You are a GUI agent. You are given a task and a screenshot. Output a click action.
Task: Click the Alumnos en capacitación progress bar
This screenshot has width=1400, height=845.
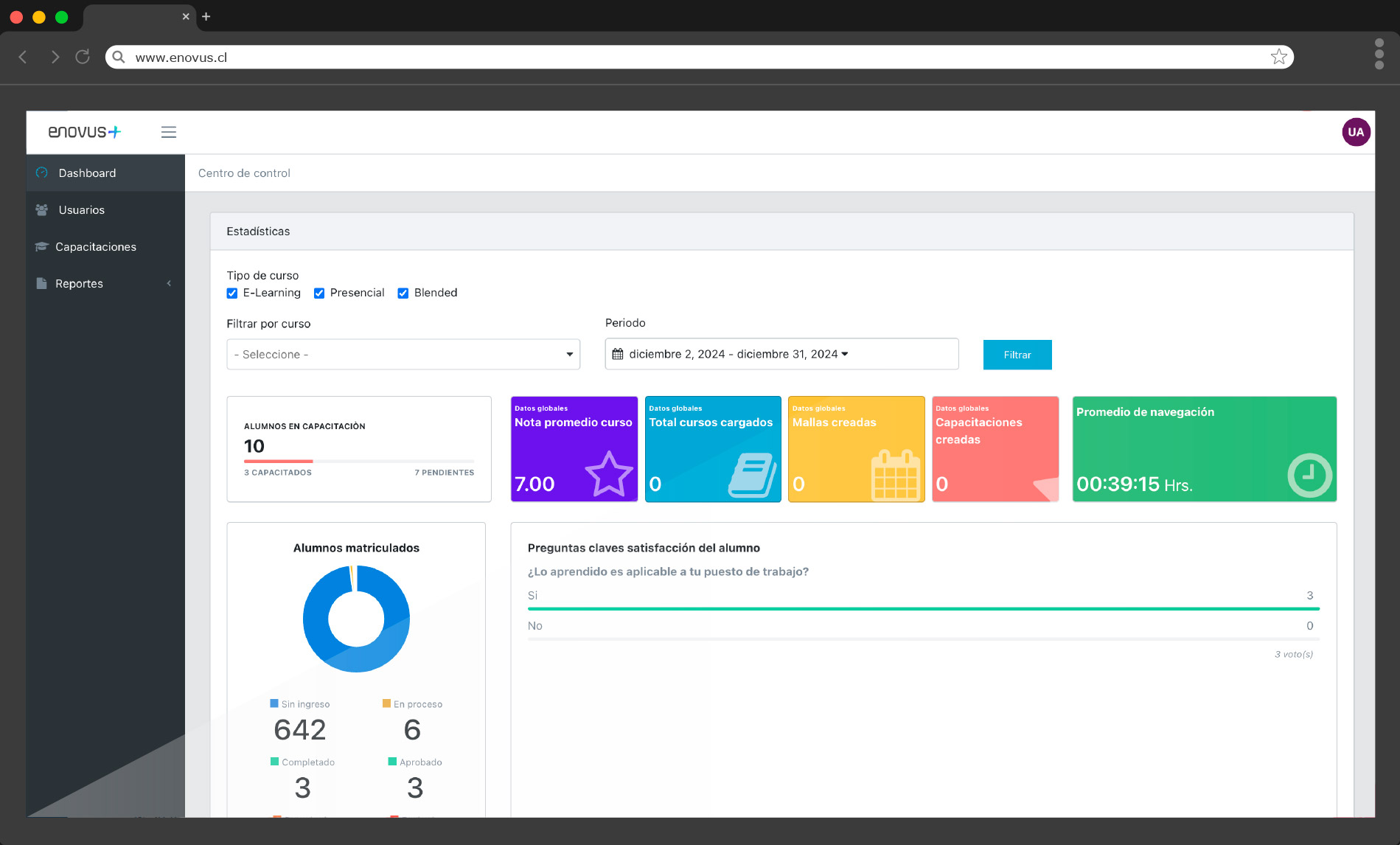pos(358,462)
